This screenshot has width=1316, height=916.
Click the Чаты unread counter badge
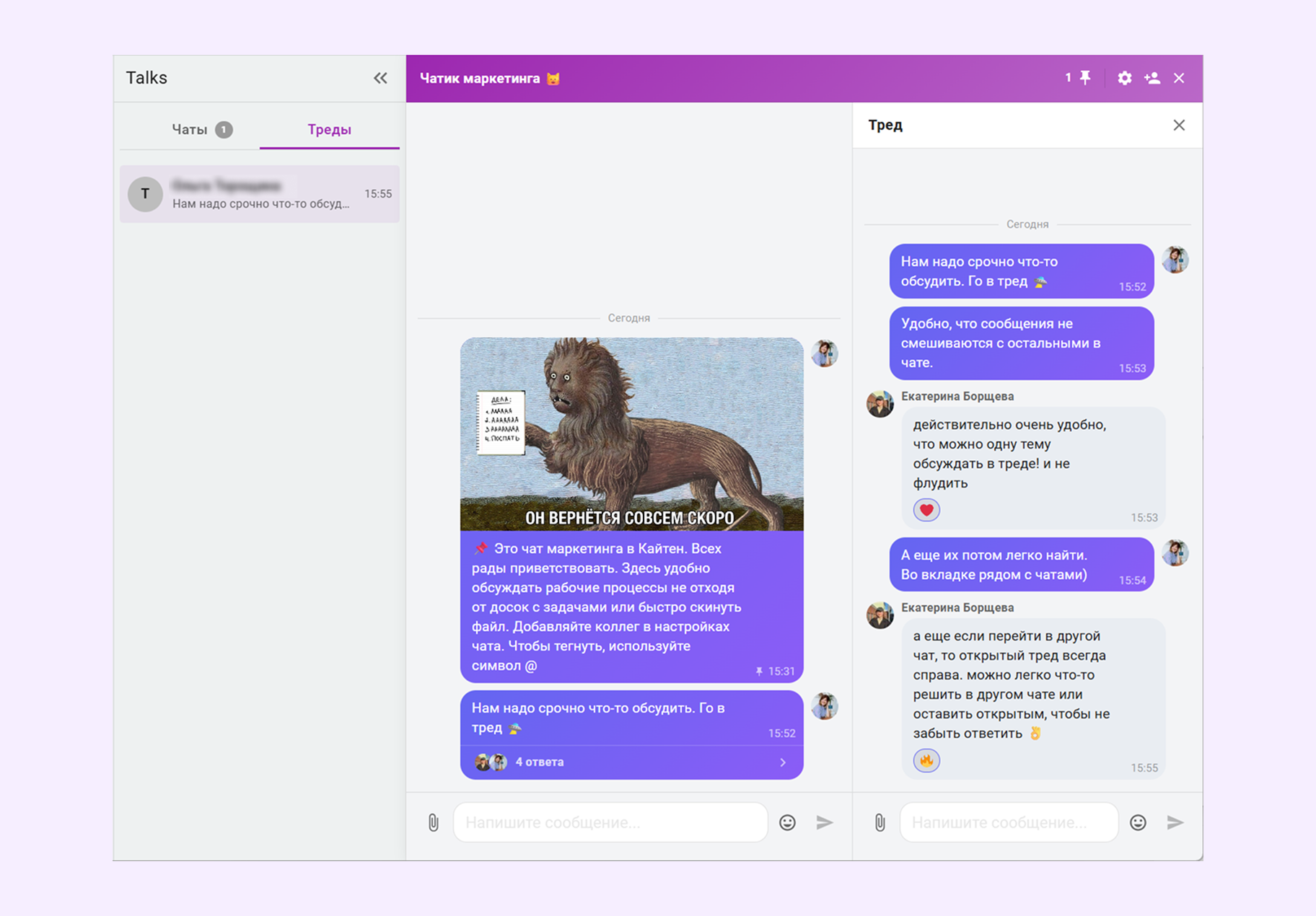point(224,130)
